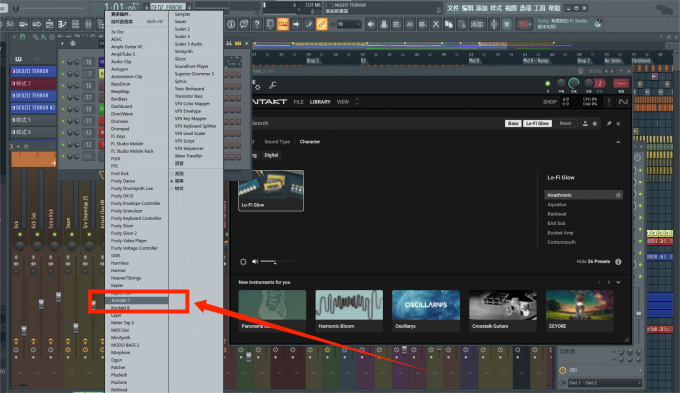Open Kontakt VIEW menu
This screenshot has width=680, height=393.
[x=343, y=102]
